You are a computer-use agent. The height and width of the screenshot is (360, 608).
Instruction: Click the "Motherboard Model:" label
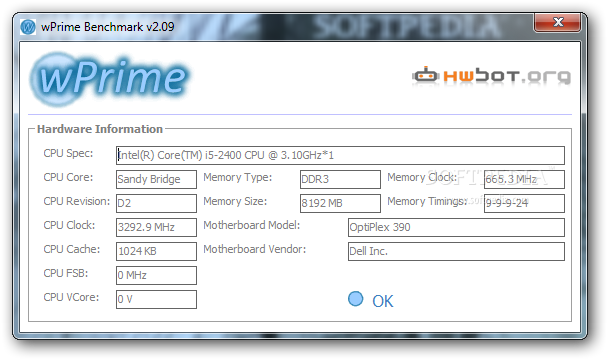pyautogui.click(x=252, y=225)
